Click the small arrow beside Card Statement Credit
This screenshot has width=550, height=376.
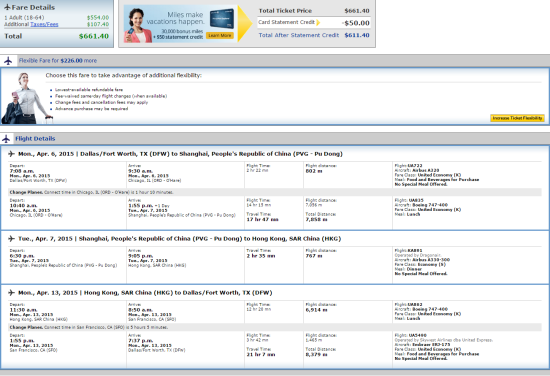pos(318,22)
